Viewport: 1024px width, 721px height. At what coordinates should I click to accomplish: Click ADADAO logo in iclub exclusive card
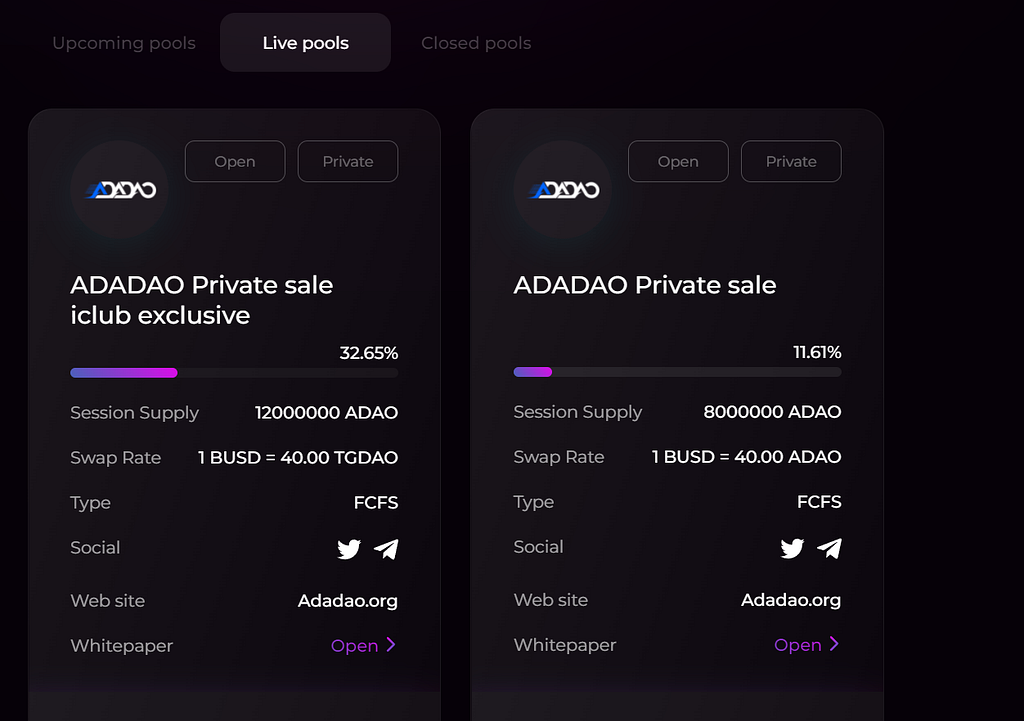(120, 190)
